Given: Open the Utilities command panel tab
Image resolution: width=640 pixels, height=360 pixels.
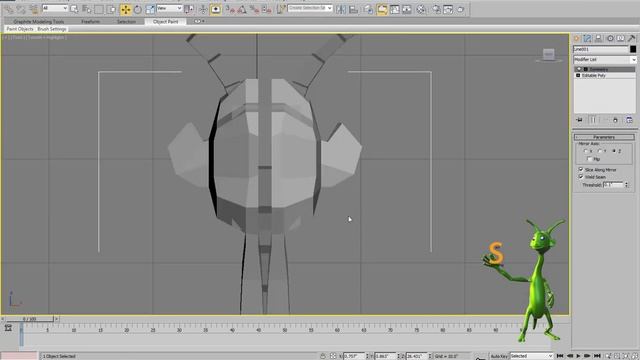Looking at the screenshot, I should tap(631, 38).
